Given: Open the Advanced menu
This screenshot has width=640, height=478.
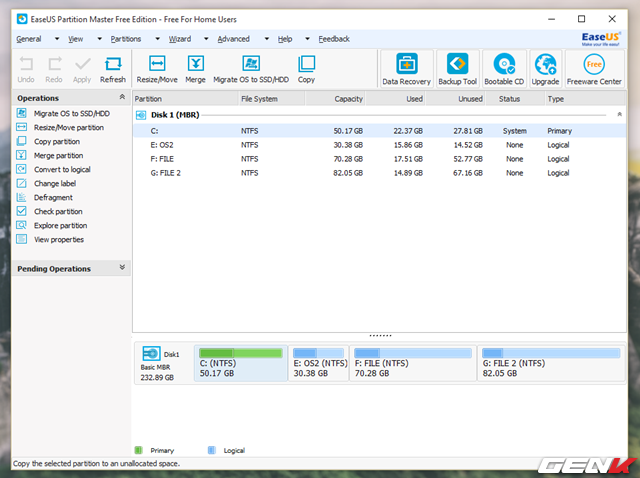Looking at the screenshot, I should pyautogui.click(x=233, y=39).
